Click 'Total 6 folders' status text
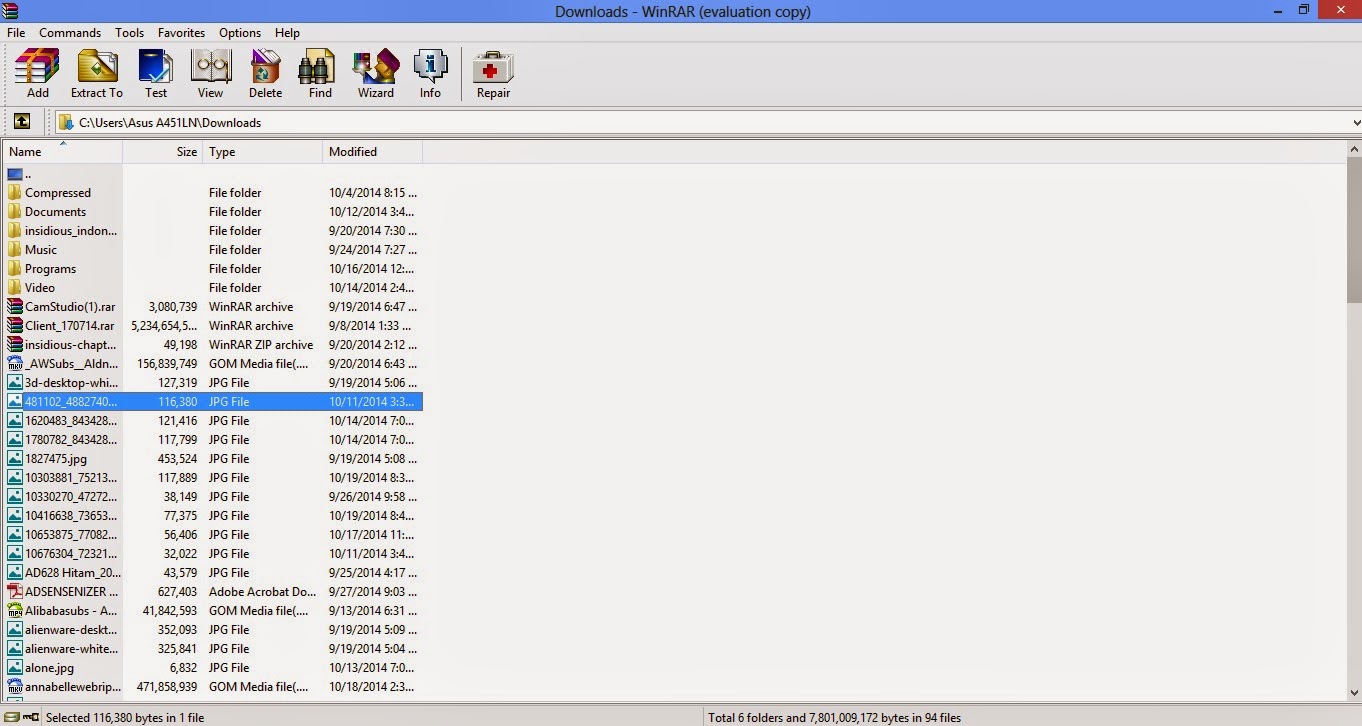The width and height of the screenshot is (1362, 726). tap(834, 717)
